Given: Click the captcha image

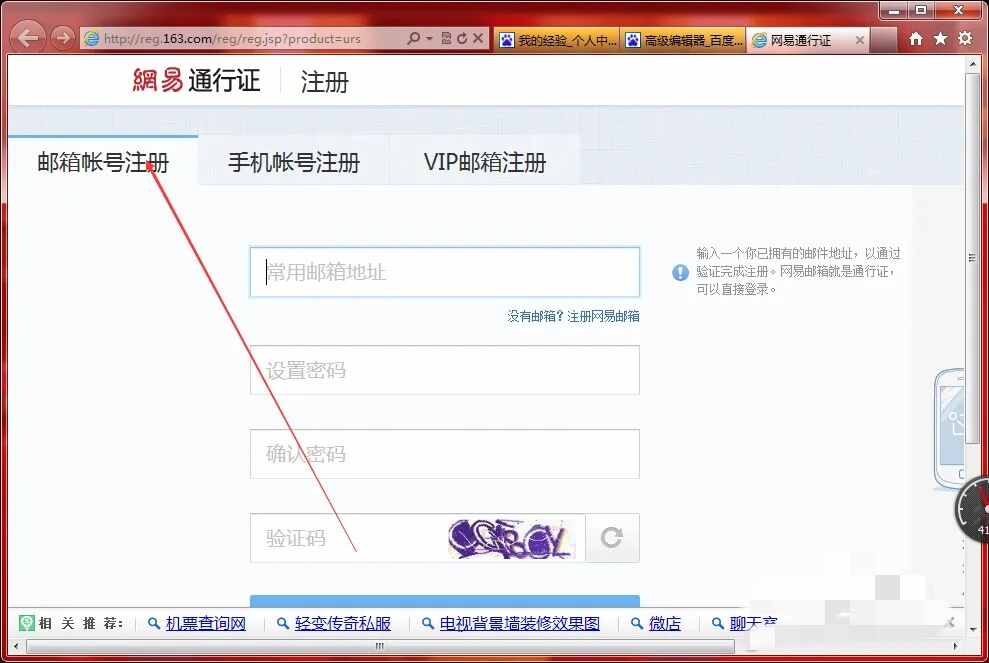Looking at the screenshot, I should pyautogui.click(x=512, y=538).
